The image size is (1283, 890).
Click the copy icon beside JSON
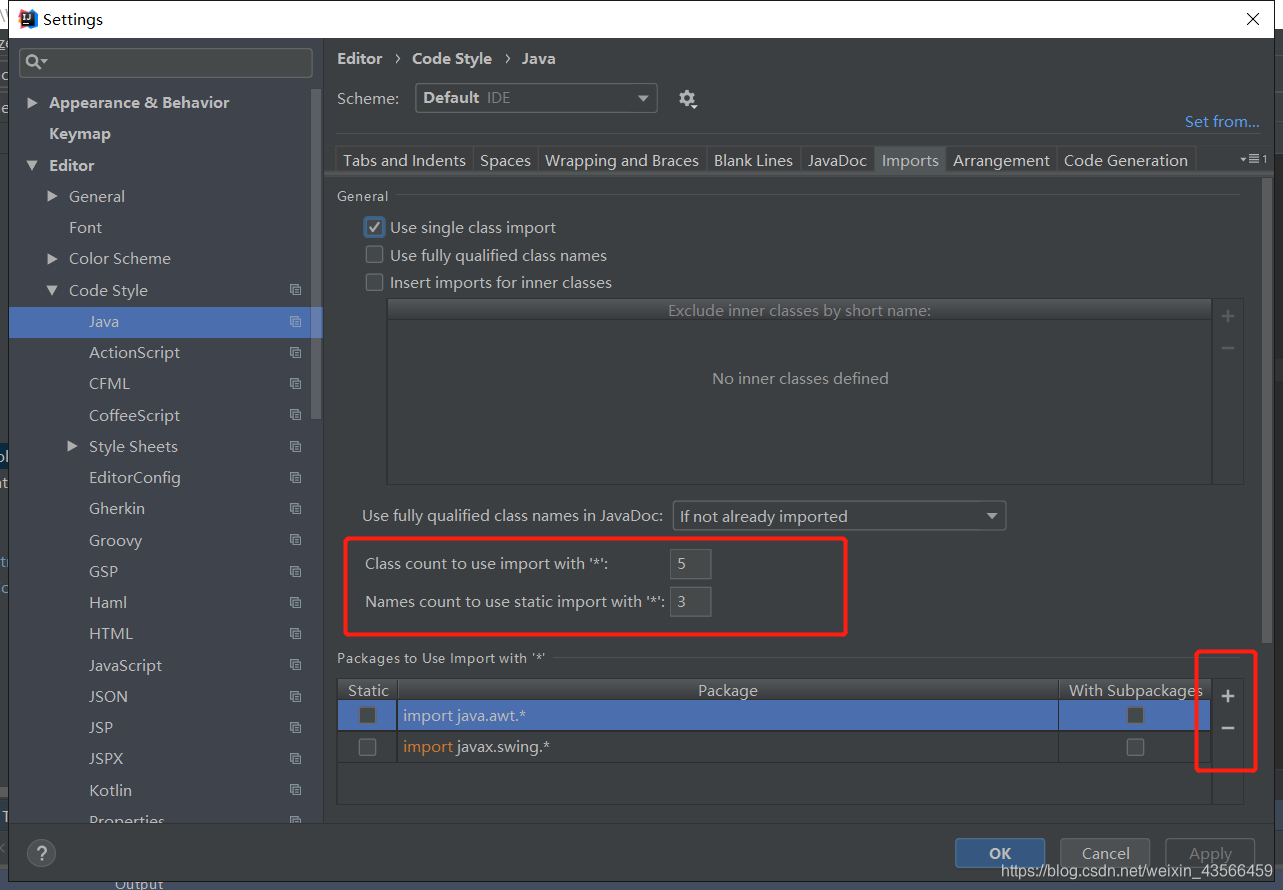click(x=295, y=696)
